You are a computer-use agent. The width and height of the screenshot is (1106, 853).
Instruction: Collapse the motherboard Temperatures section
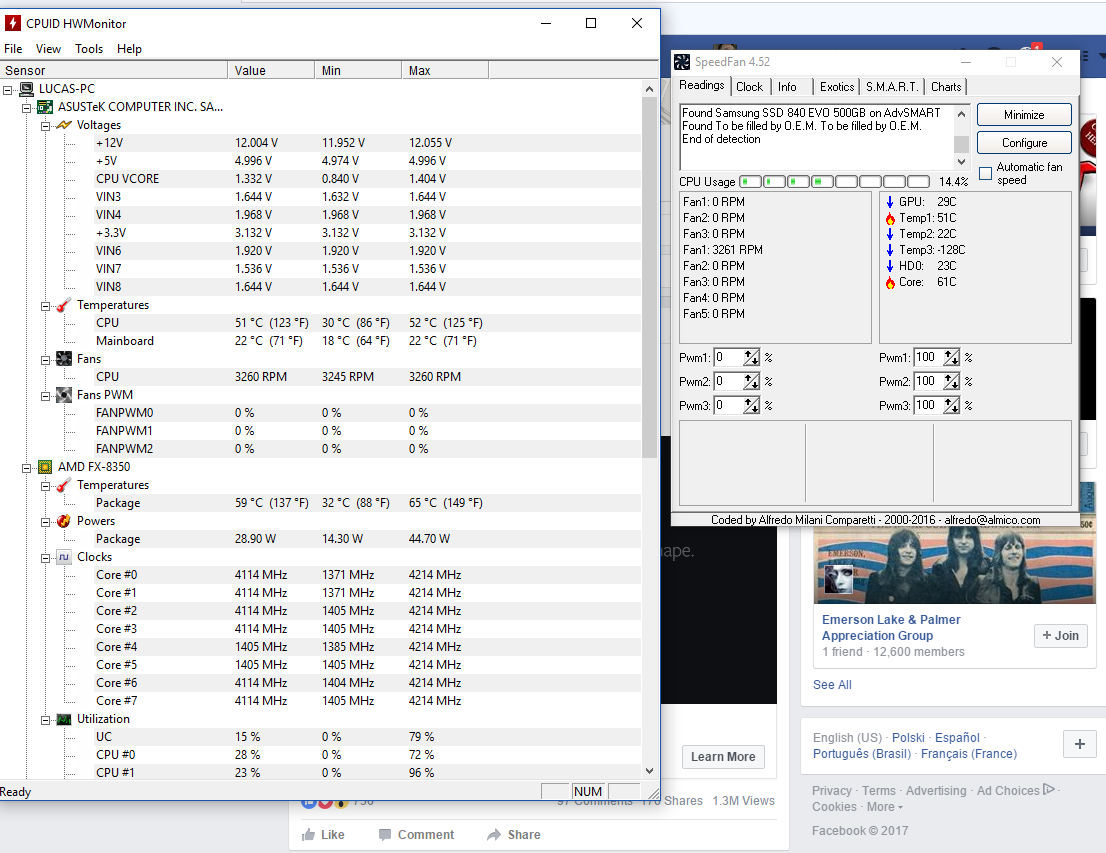45,306
